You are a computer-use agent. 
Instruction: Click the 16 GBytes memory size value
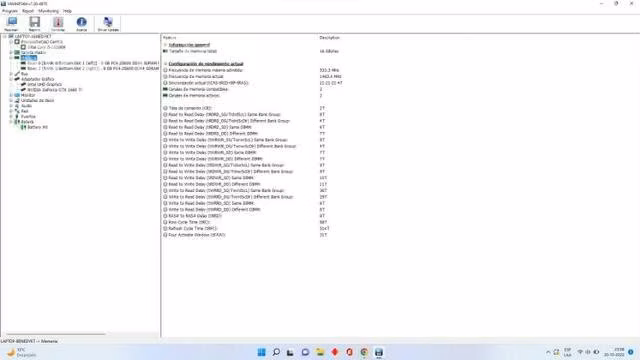329,51
